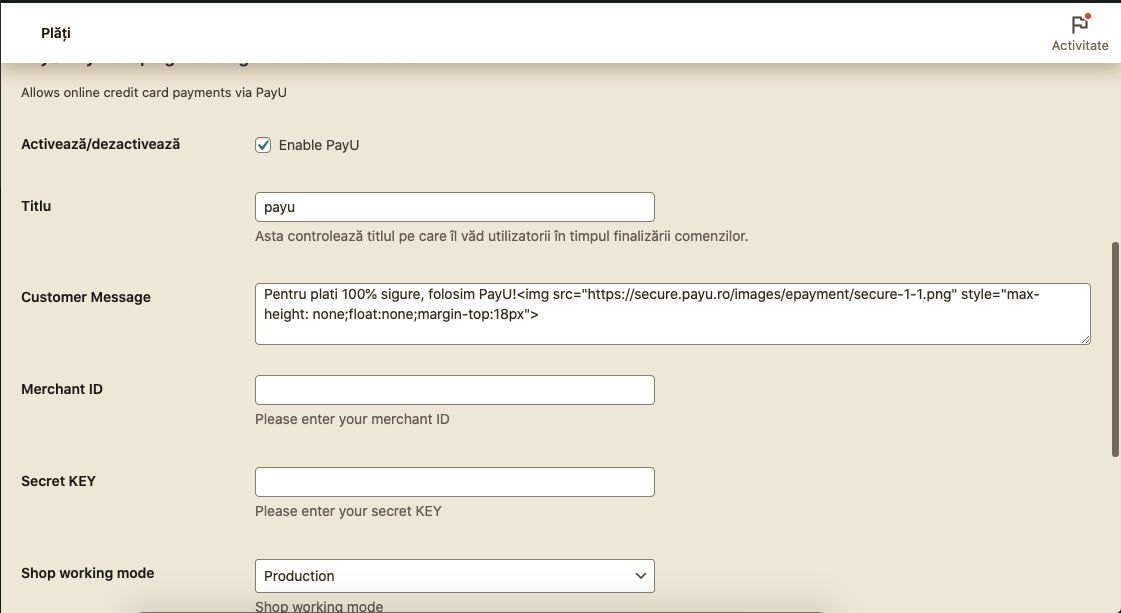This screenshot has width=1121, height=613.
Task: Click the Shop working mode label
Action: [88, 573]
